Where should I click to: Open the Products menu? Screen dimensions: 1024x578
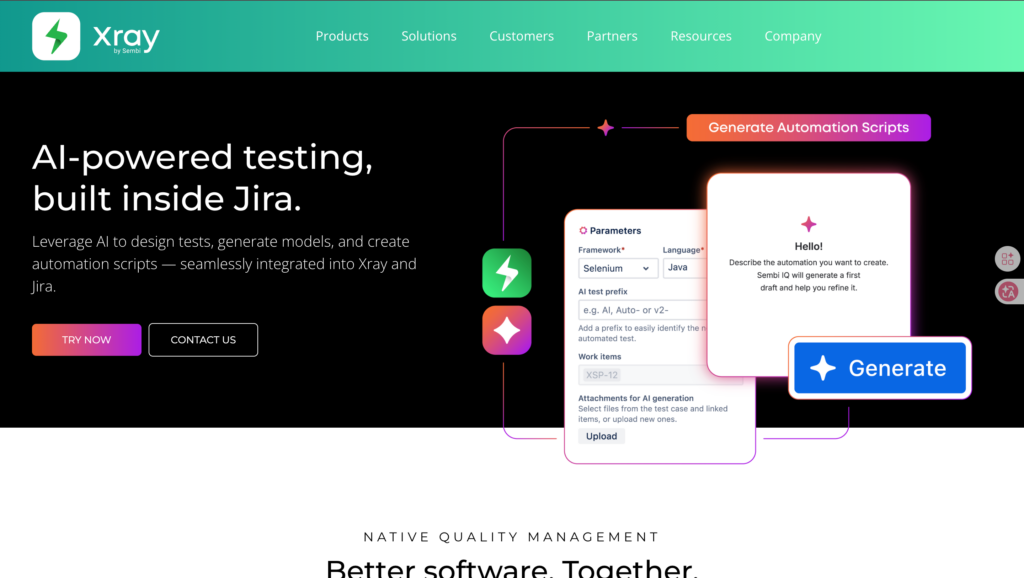(342, 36)
